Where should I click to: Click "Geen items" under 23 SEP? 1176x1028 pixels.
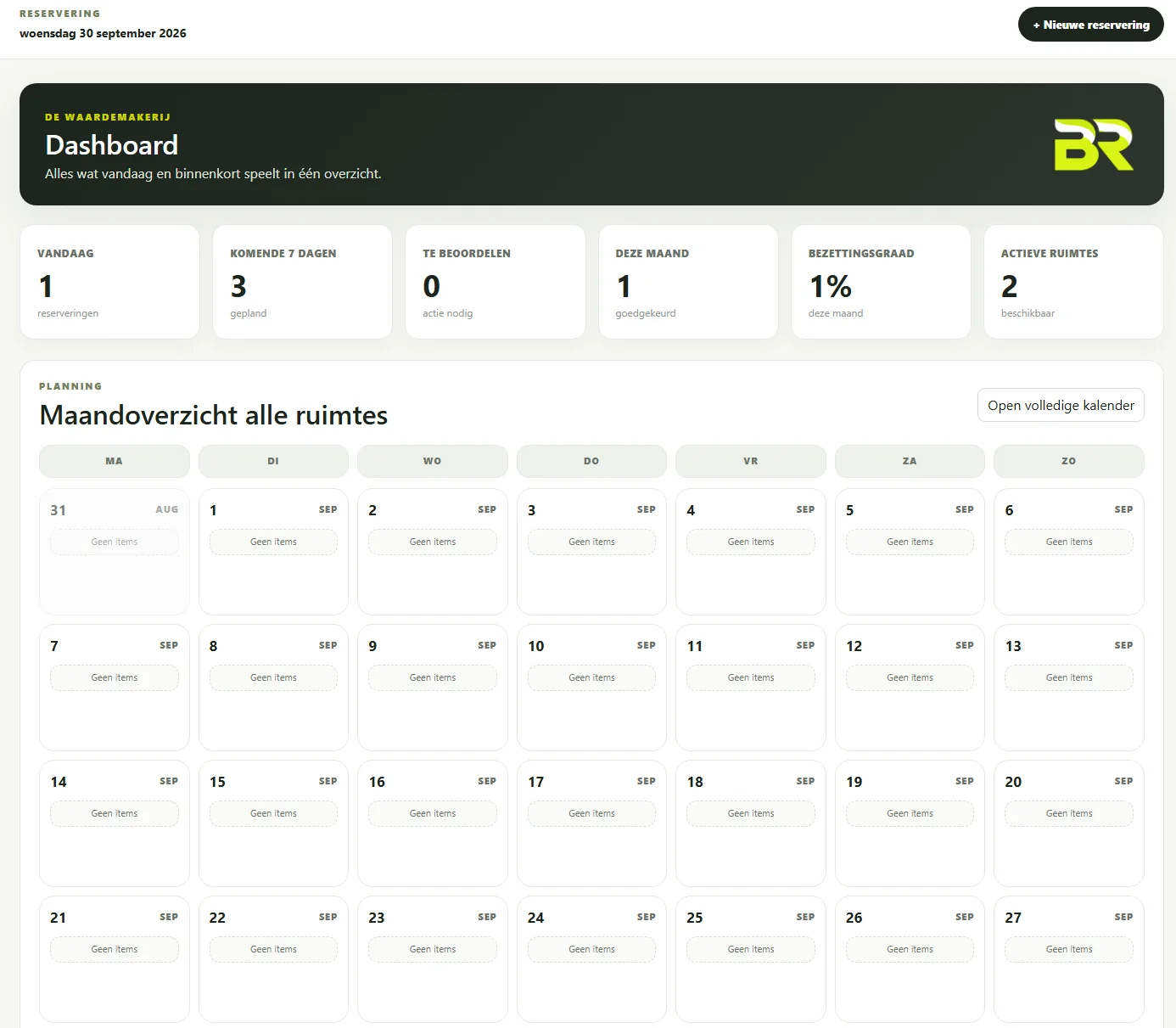[x=433, y=949]
